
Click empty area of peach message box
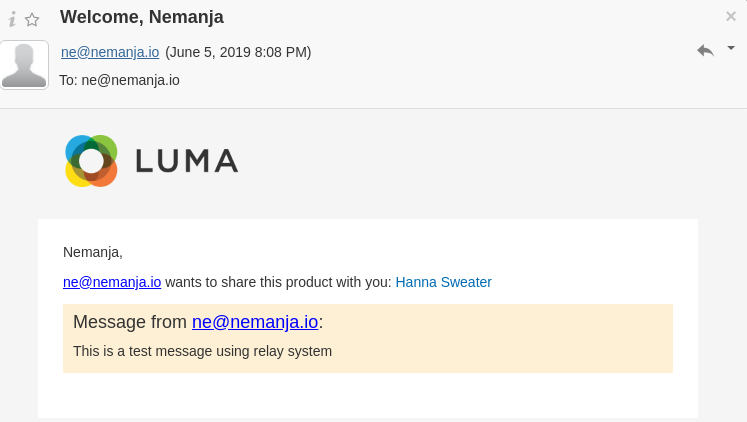(x=520, y=340)
